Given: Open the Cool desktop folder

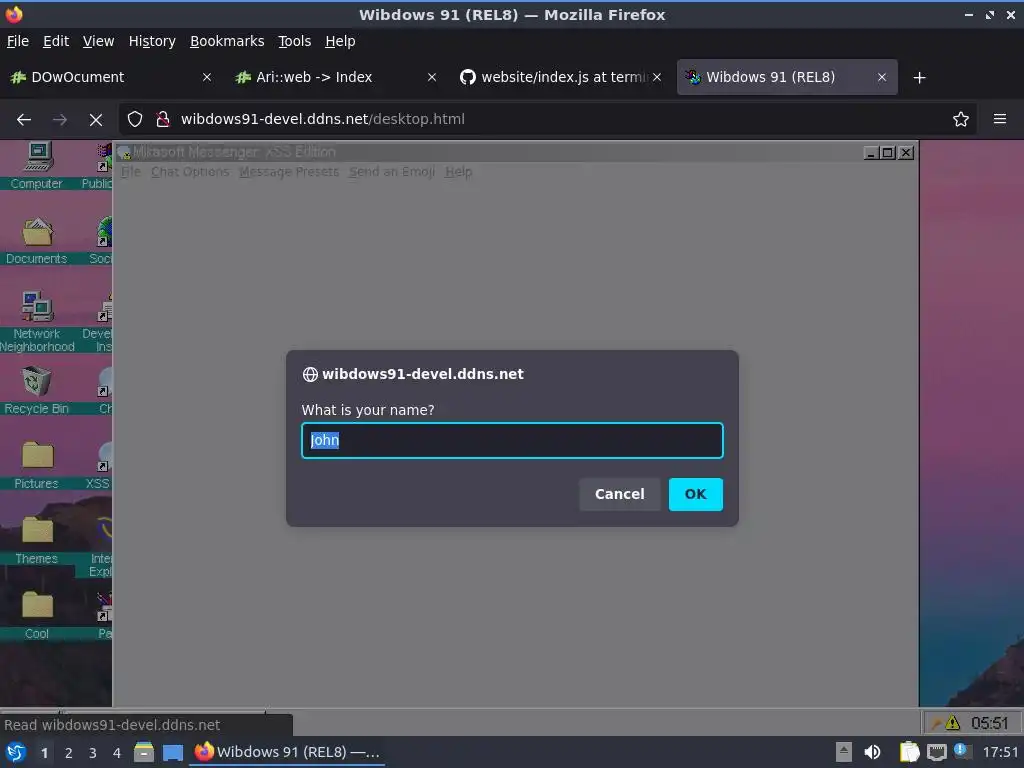Looking at the screenshot, I should 37,615.
